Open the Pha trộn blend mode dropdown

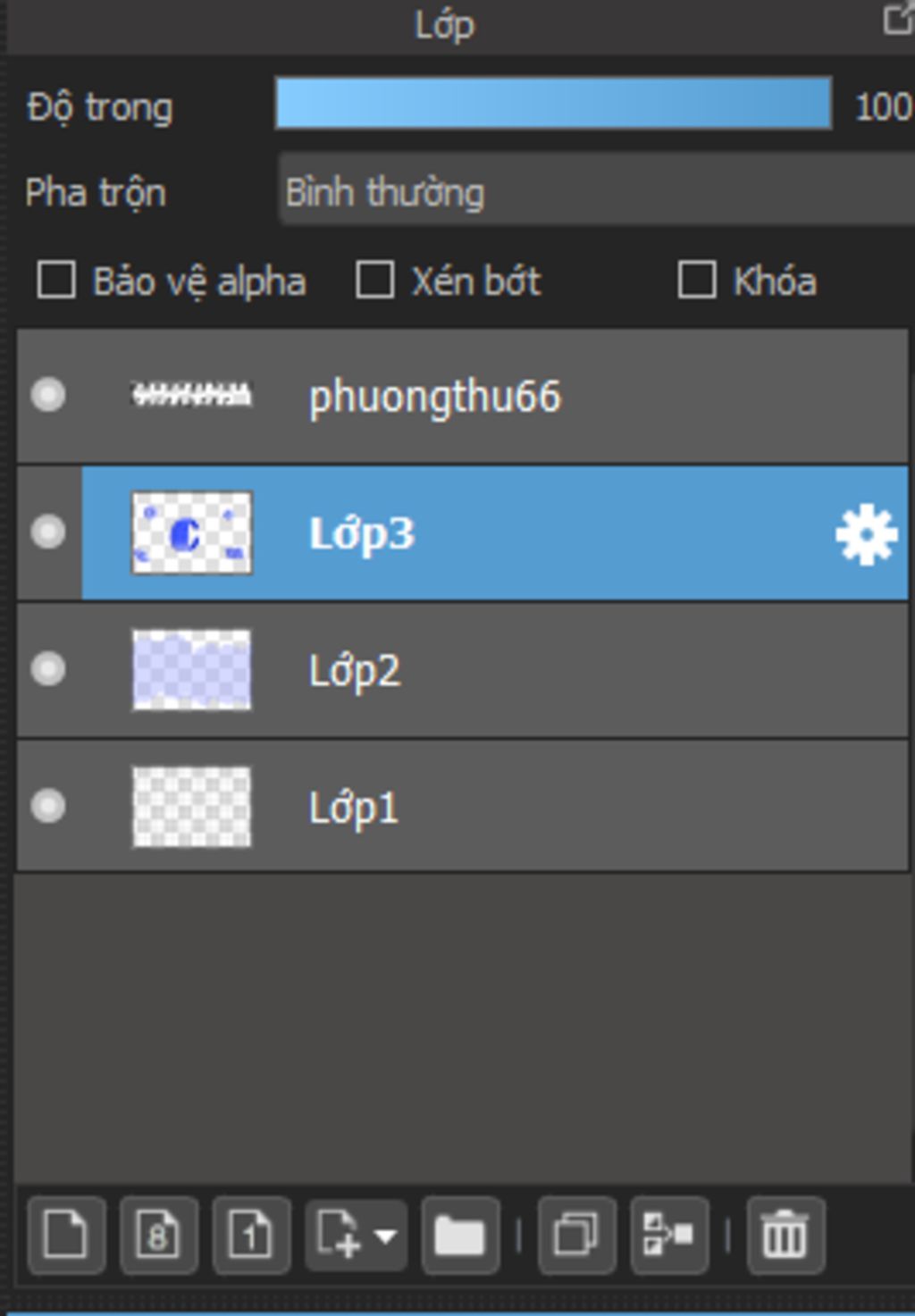tap(596, 190)
